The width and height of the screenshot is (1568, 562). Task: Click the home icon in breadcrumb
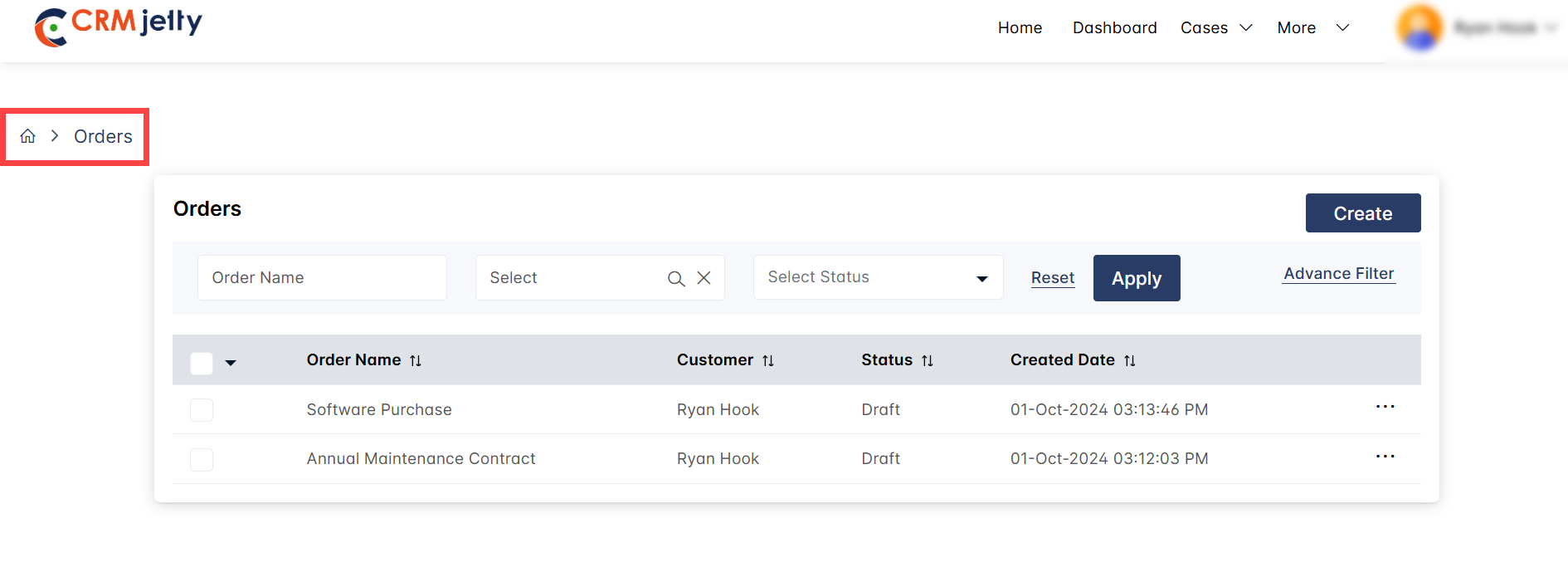(28, 136)
